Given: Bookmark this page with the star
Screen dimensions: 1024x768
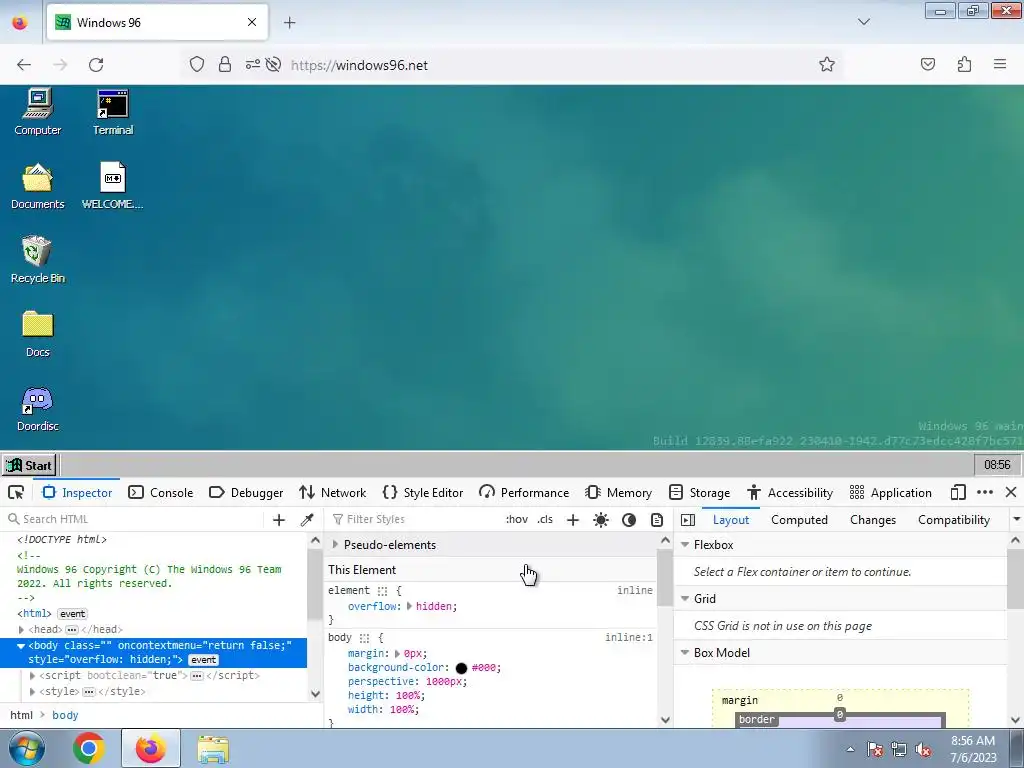Looking at the screenshot, I should pyautogui.click(x=827, y=64).
